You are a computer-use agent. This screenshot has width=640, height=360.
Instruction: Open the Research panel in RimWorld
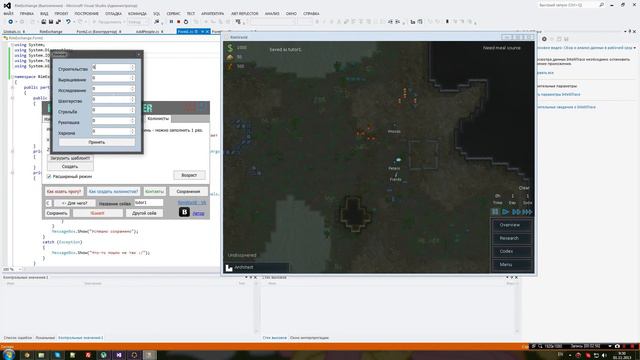pyautogui.click(x=512, y=238)
